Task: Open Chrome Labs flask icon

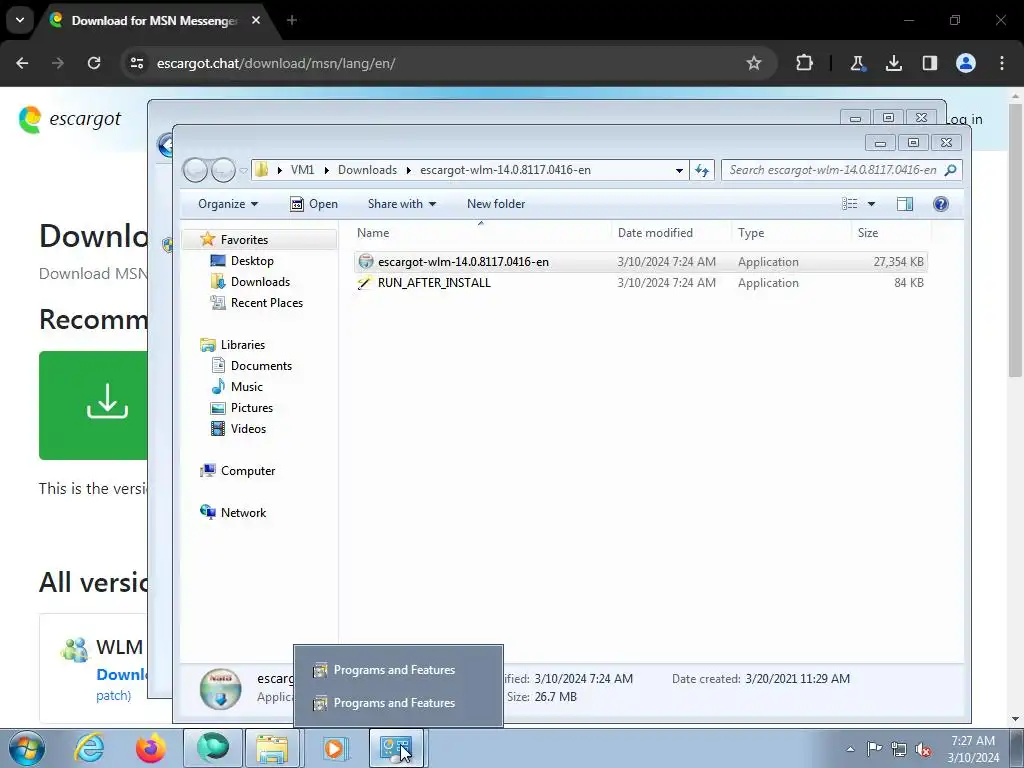Action: tap(857, 63)
